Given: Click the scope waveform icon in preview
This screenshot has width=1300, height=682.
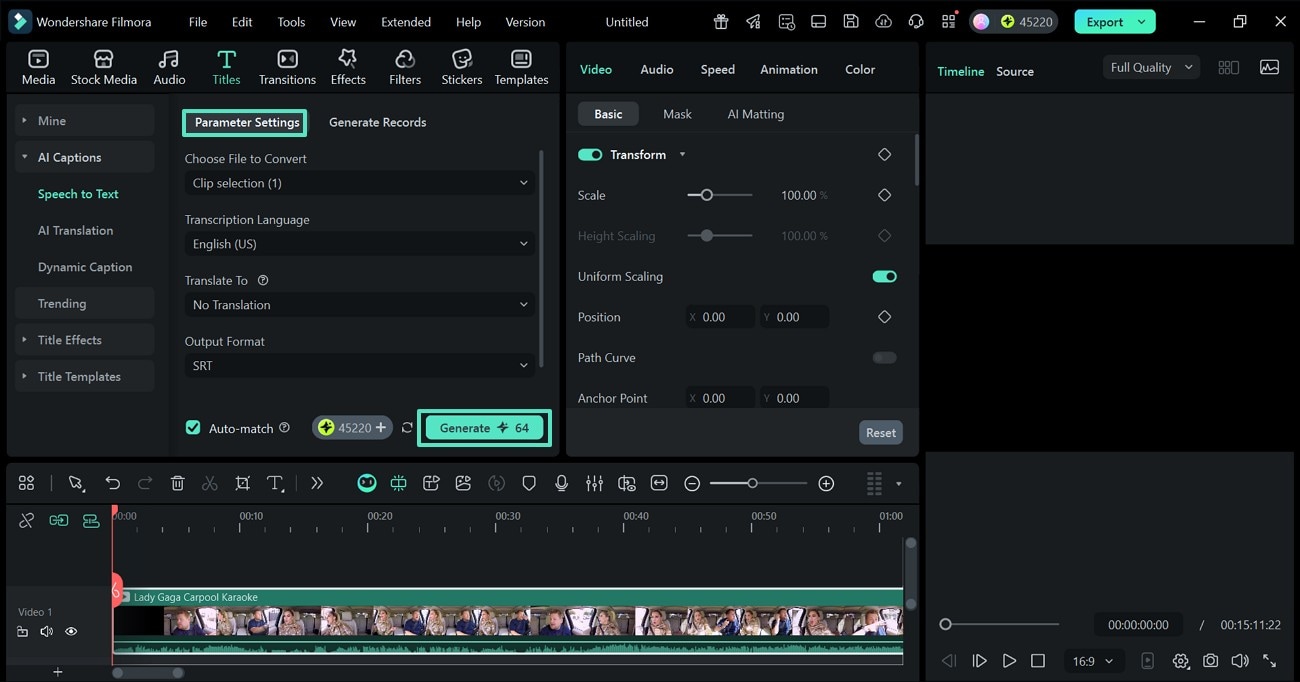Looking at the screenshot, I should click(1269, 67).
